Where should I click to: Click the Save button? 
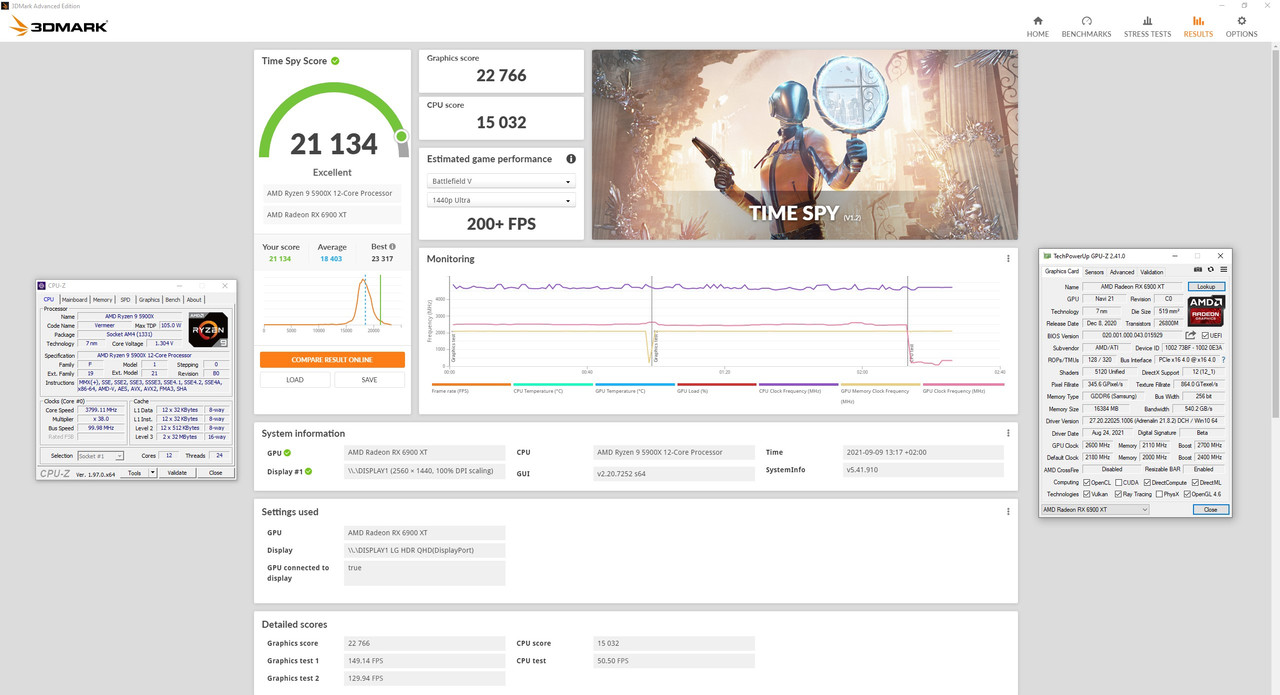tap(370, 380)
